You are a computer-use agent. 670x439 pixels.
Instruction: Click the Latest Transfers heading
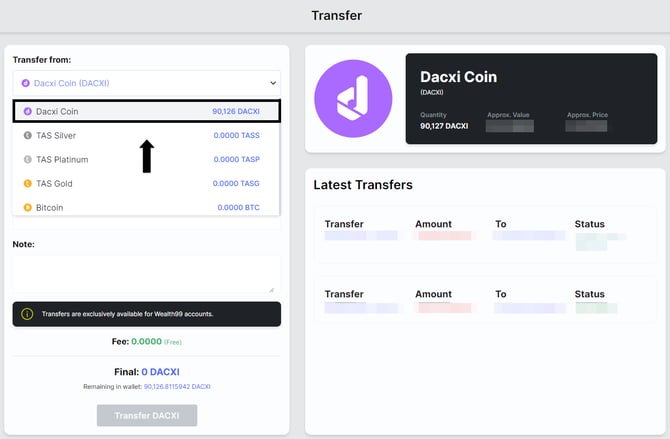click(363, 185)
